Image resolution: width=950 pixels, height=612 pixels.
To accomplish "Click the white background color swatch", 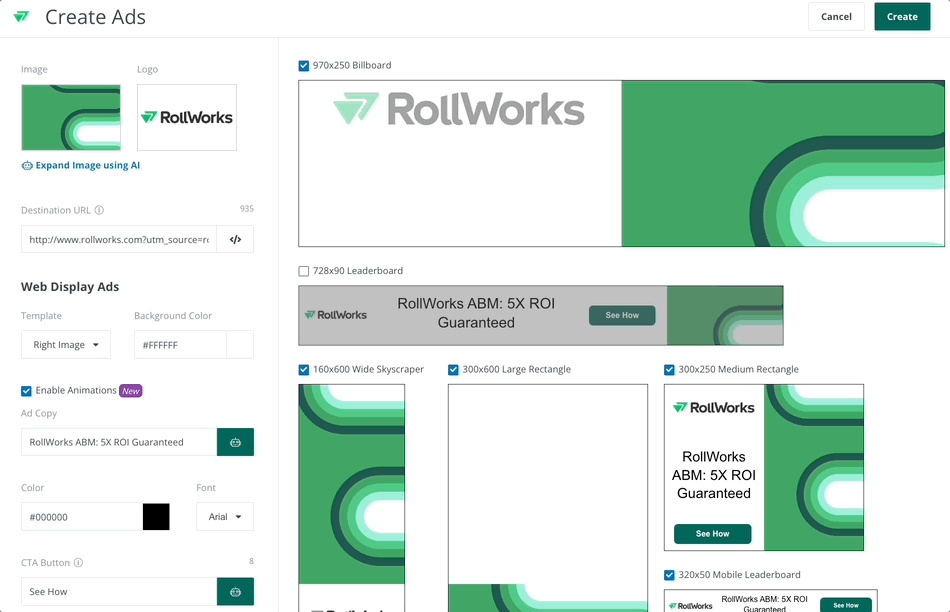I will [x=240, y=345].
